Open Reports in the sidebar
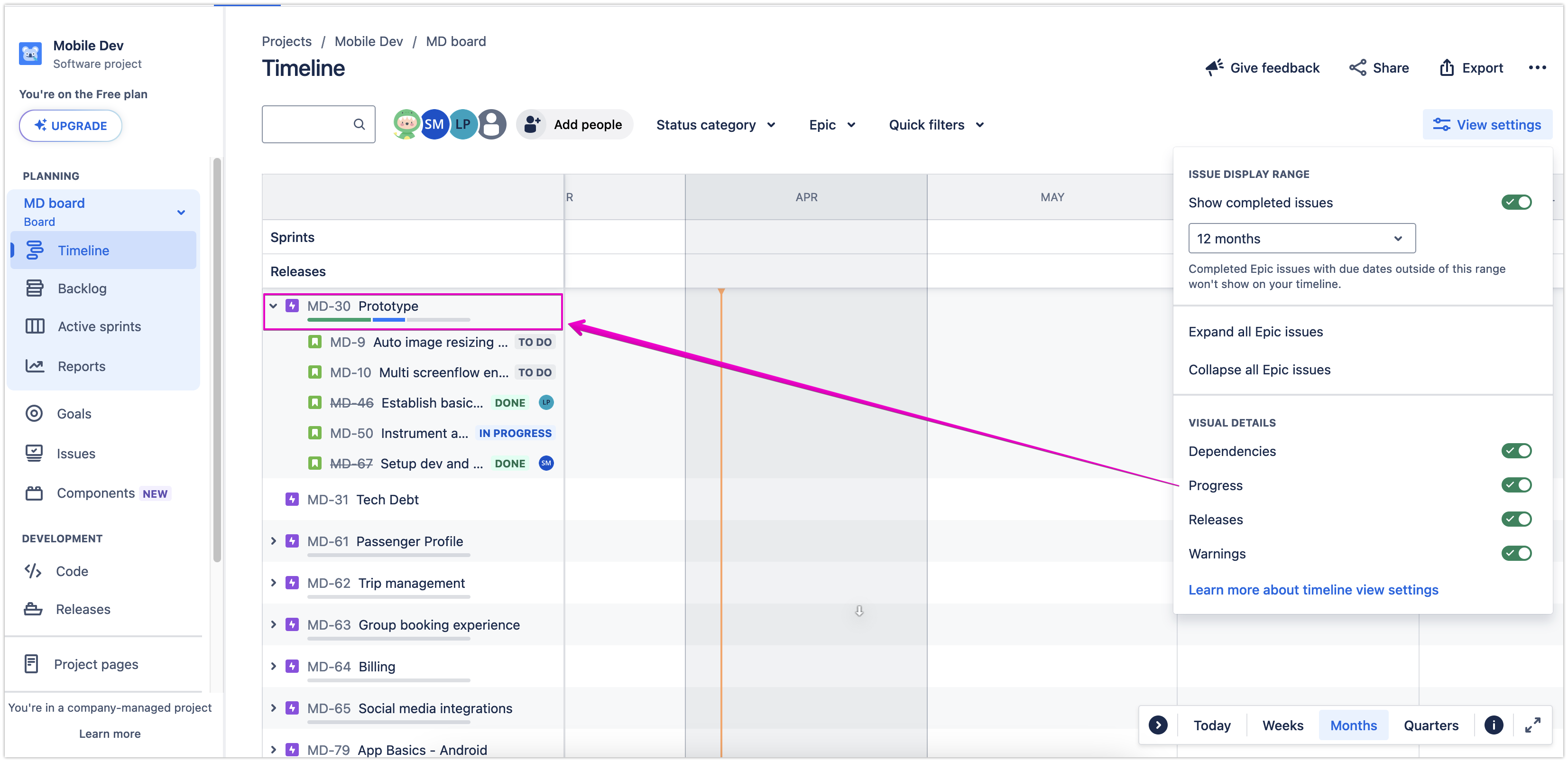 pos(81,366)
